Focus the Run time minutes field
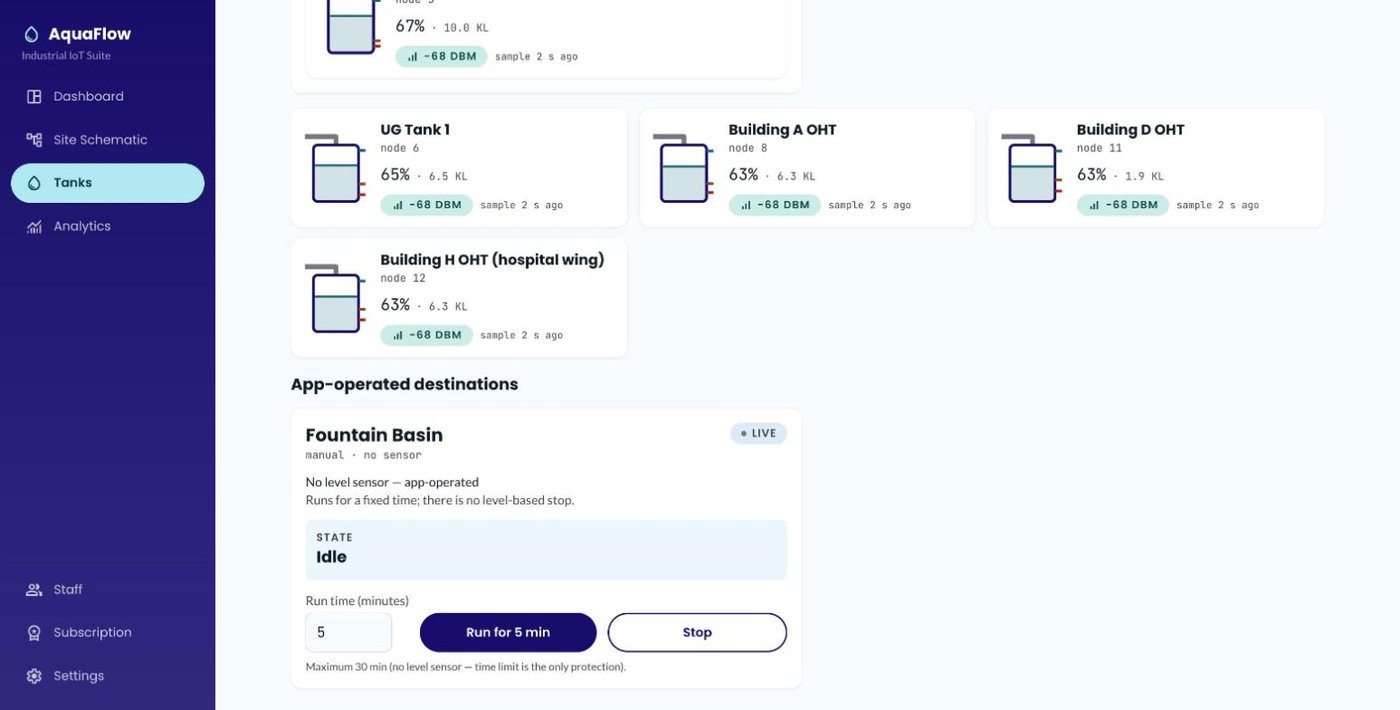Image resolution: width=1400 pixels, height=710 pixels. 348,633
